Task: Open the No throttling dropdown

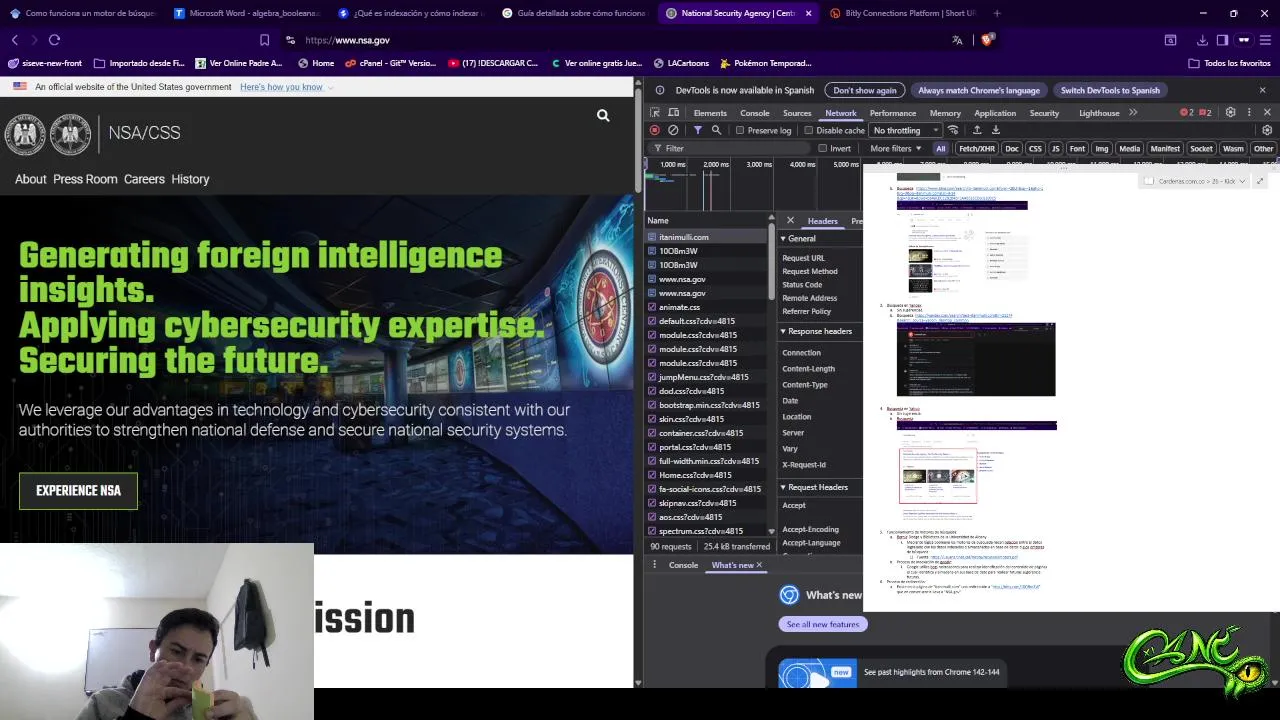Action: (904, 130)
